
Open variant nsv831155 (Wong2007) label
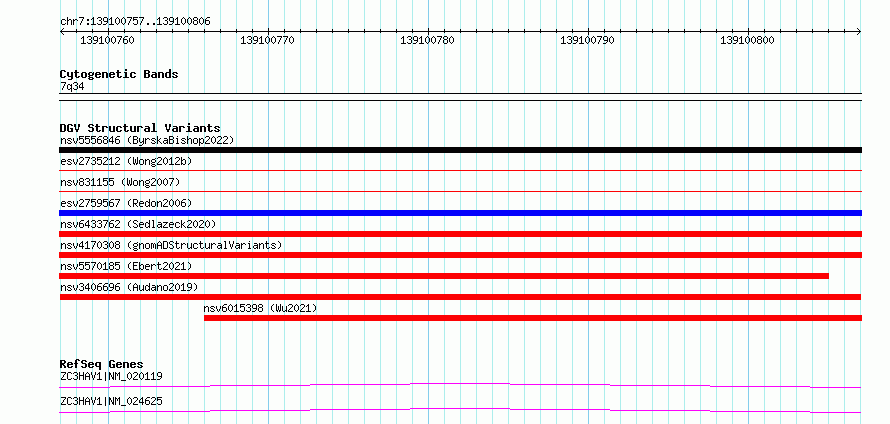click(120, 182)
